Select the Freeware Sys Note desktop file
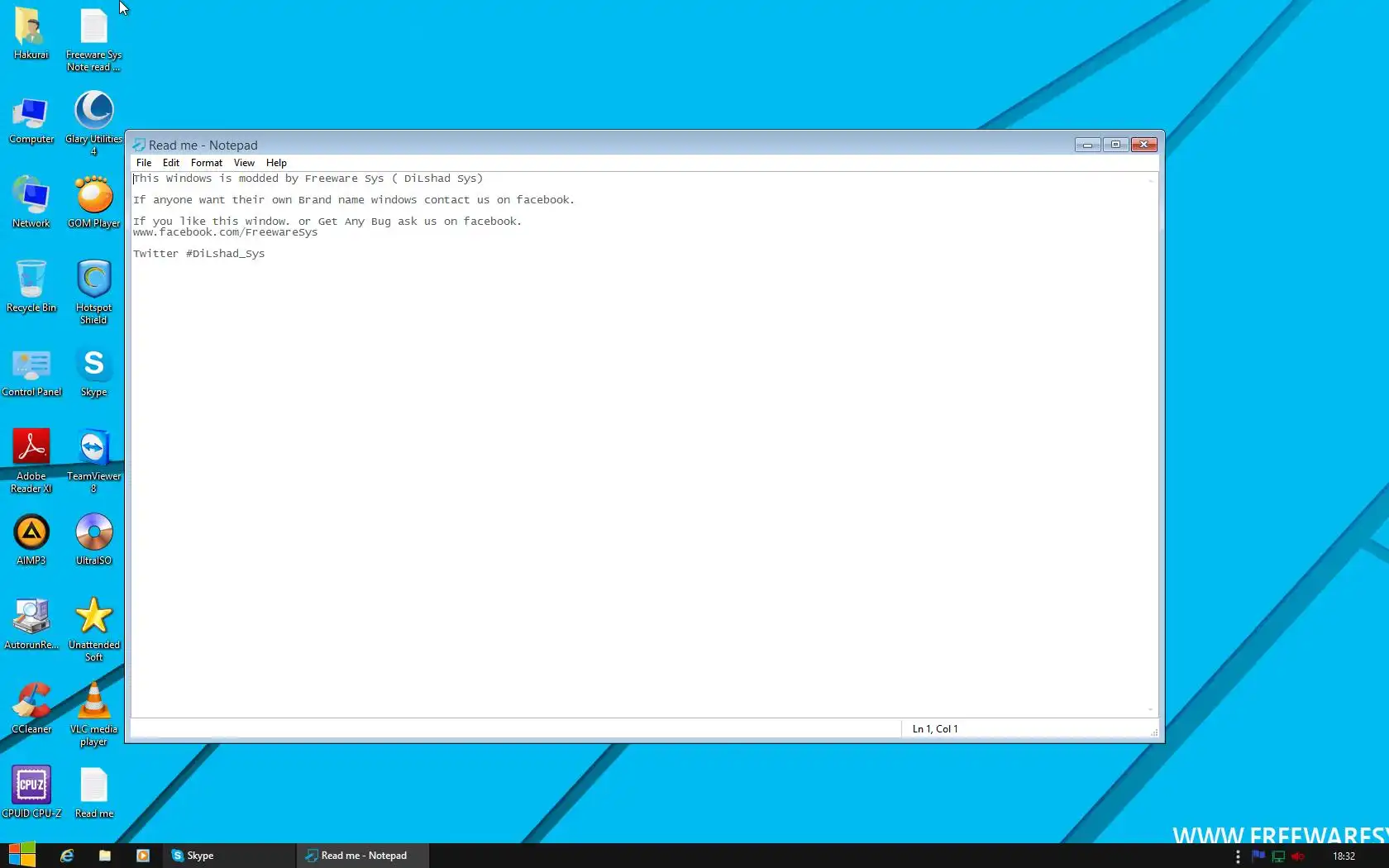Screen dimensions: 1389x868 [93, 39]
